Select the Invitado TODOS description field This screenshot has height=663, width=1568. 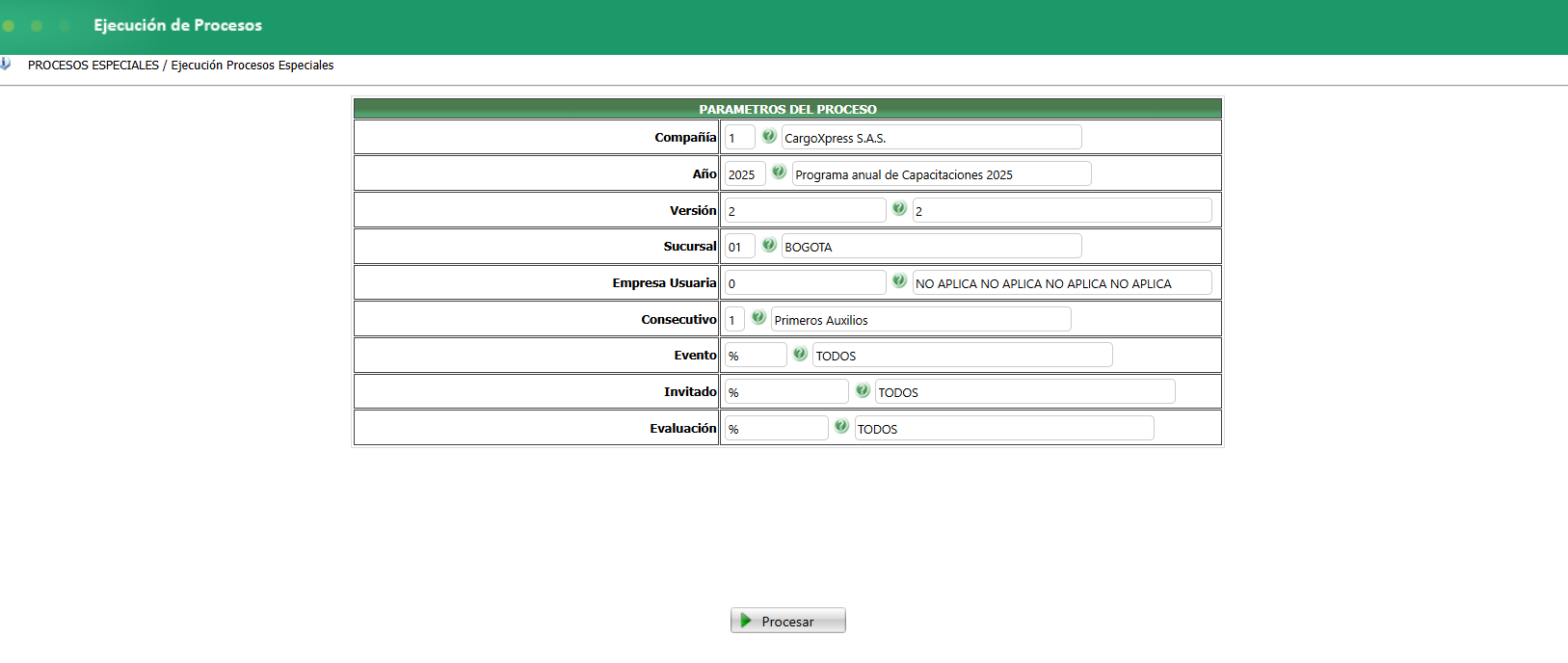click(1024, 391)
